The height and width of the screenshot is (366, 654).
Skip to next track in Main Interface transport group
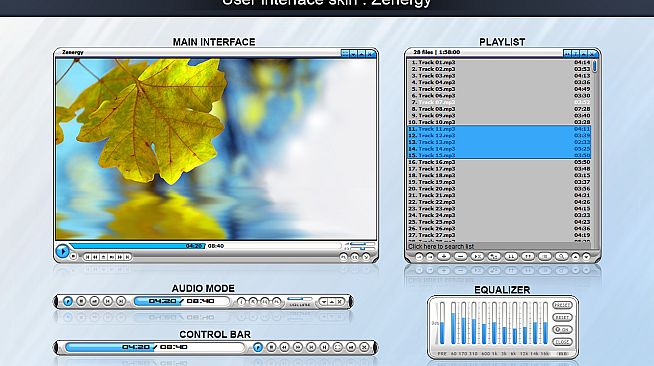(127, 257)
